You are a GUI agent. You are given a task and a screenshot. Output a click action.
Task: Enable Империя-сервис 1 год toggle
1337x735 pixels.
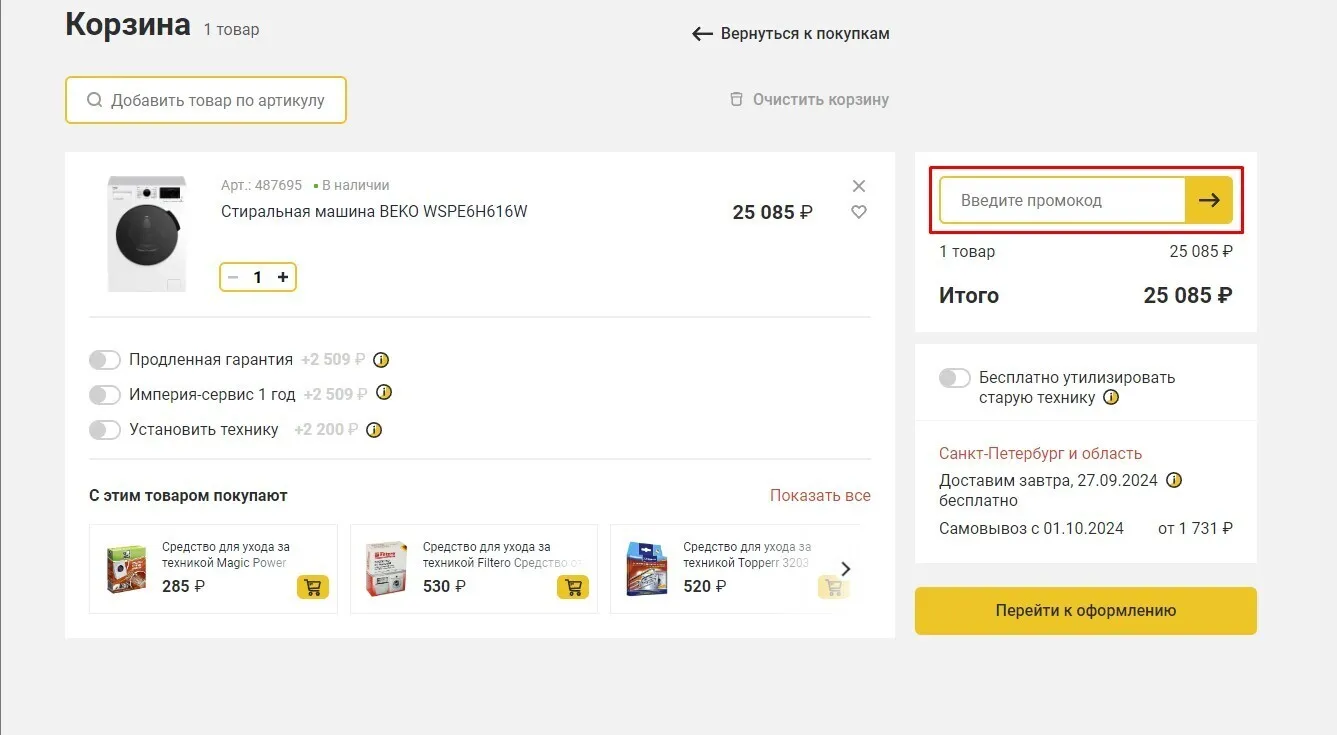tap(105, 395)
